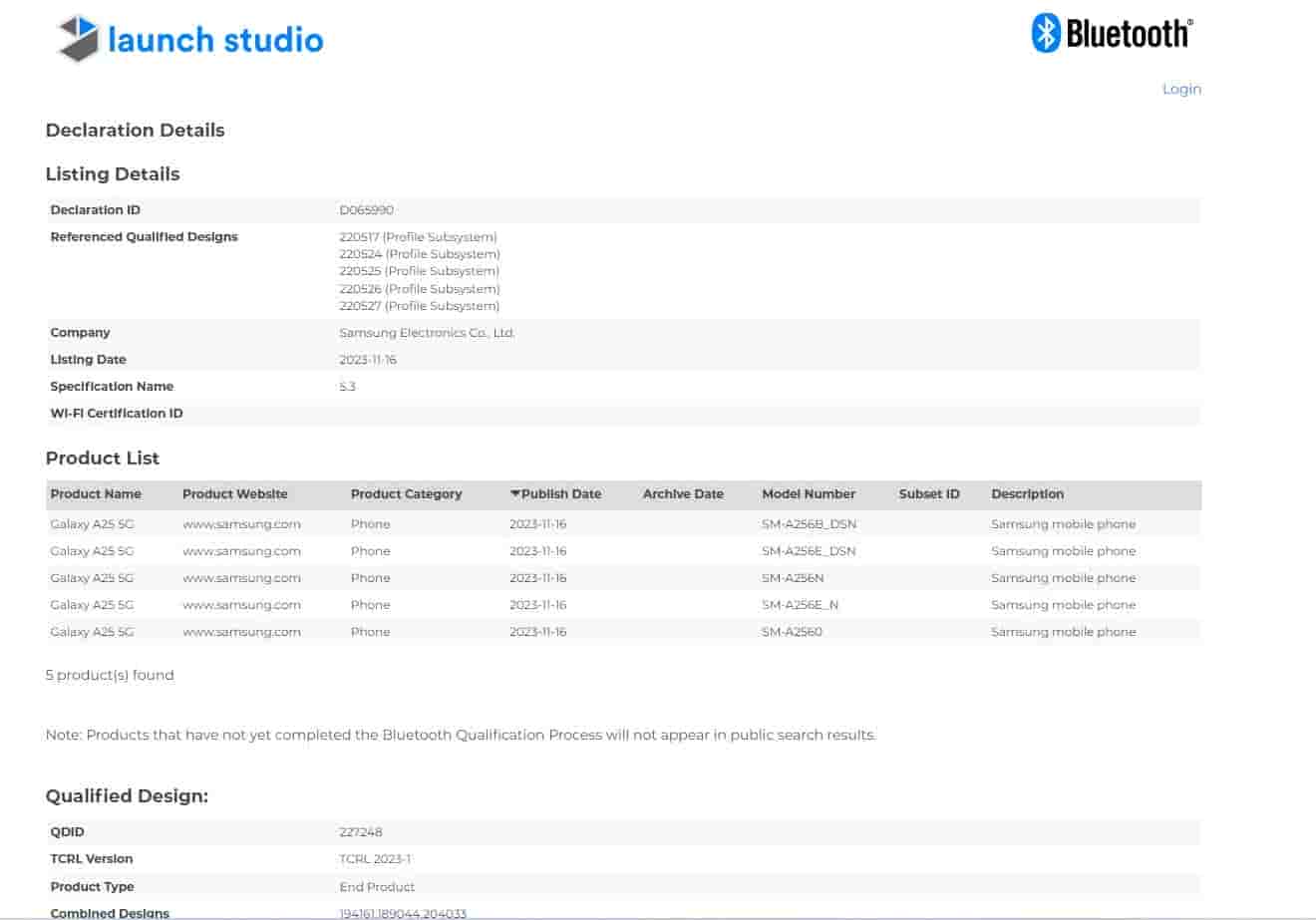Click the launch studio title text
The image size is (1316, 920).
[215, 40]
